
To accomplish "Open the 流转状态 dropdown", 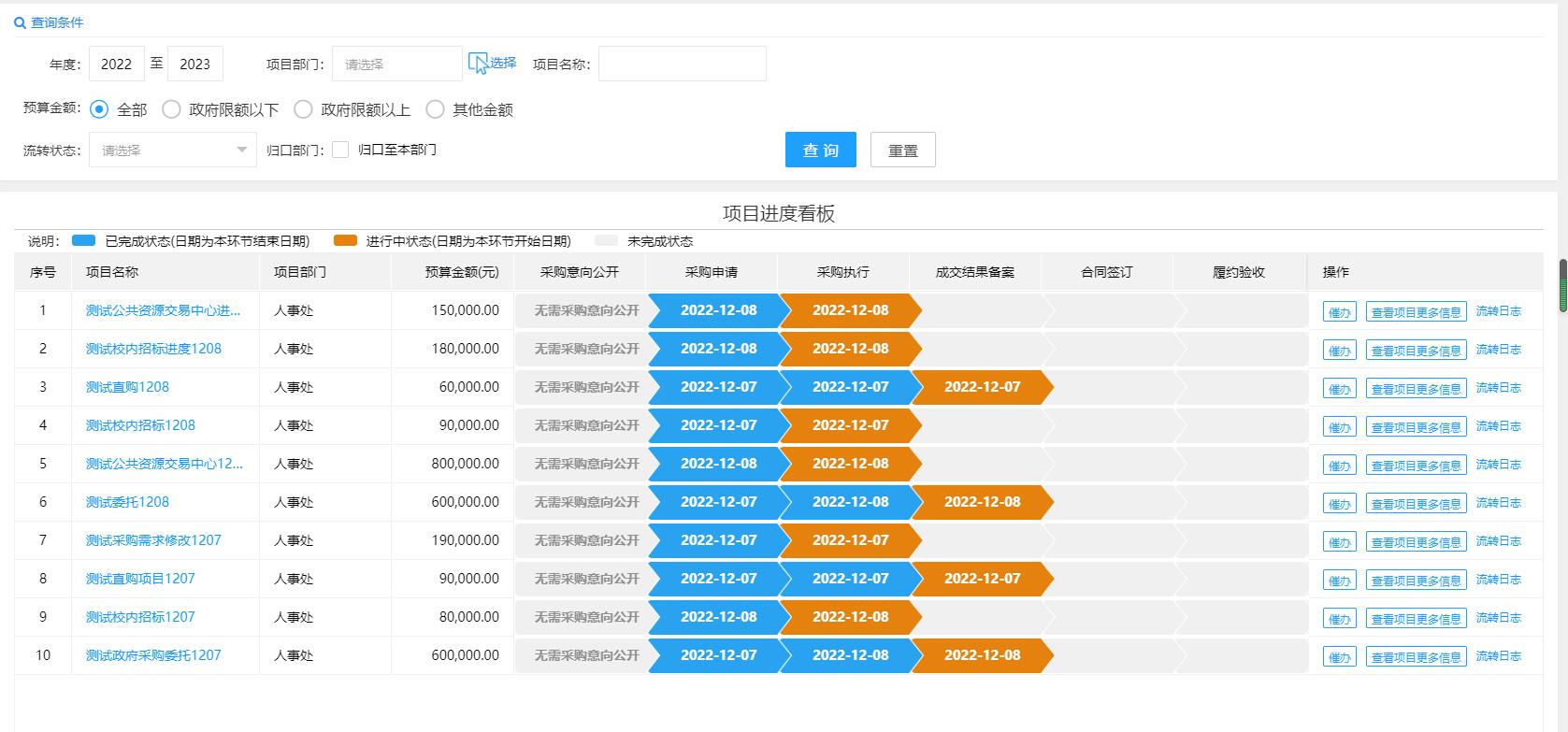I will point(173,150).
